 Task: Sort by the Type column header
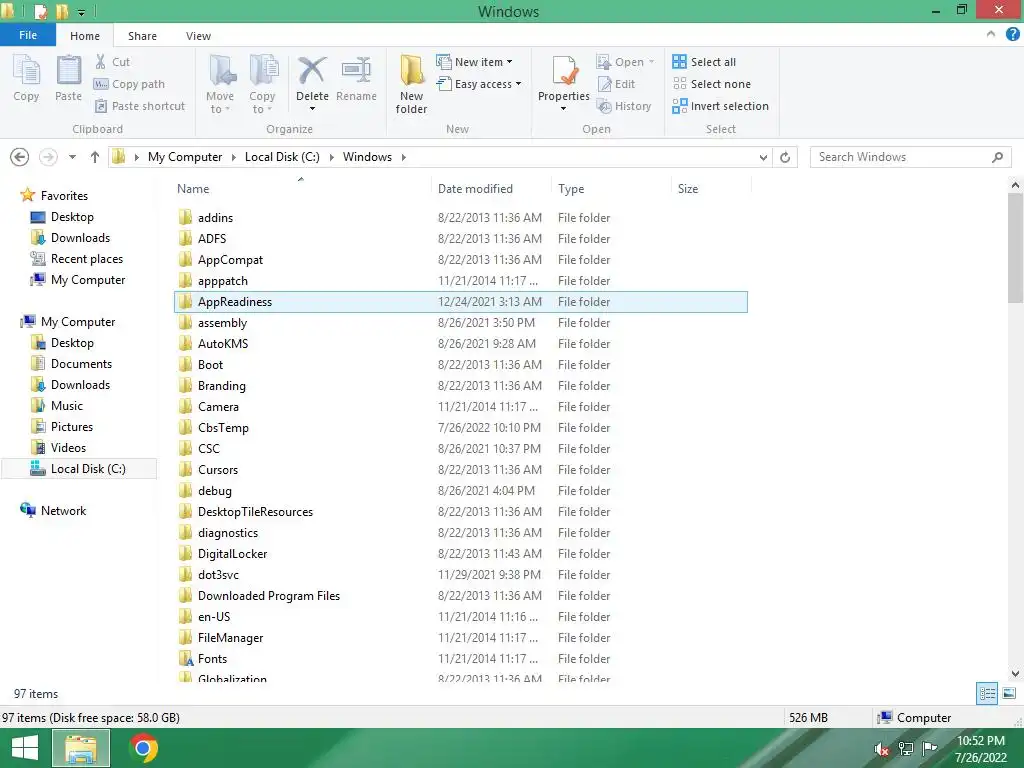(x=611, y=189)
